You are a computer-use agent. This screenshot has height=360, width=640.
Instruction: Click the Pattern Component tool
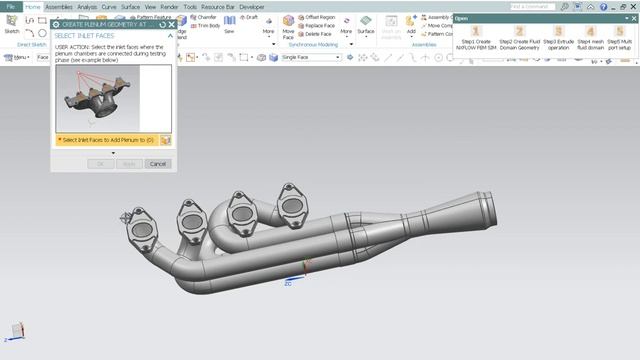(x=437, y=34)
